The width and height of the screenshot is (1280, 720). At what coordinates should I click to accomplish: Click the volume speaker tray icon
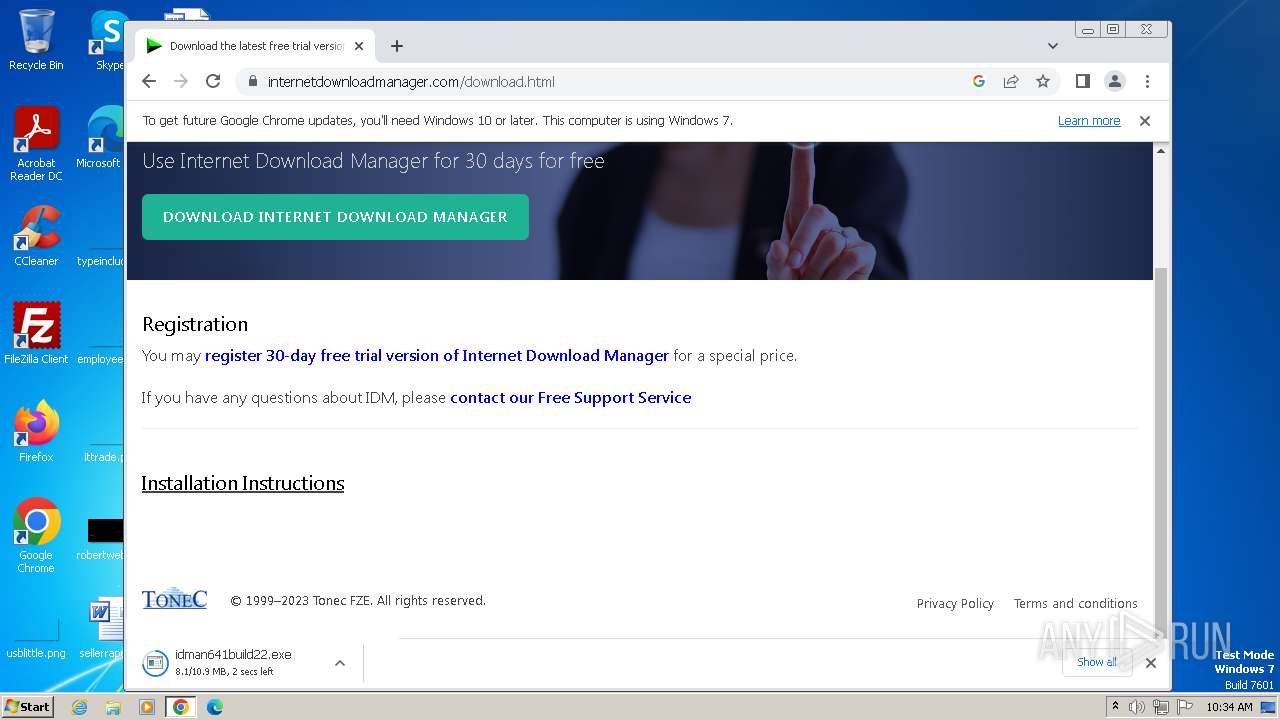(1137, 707)
